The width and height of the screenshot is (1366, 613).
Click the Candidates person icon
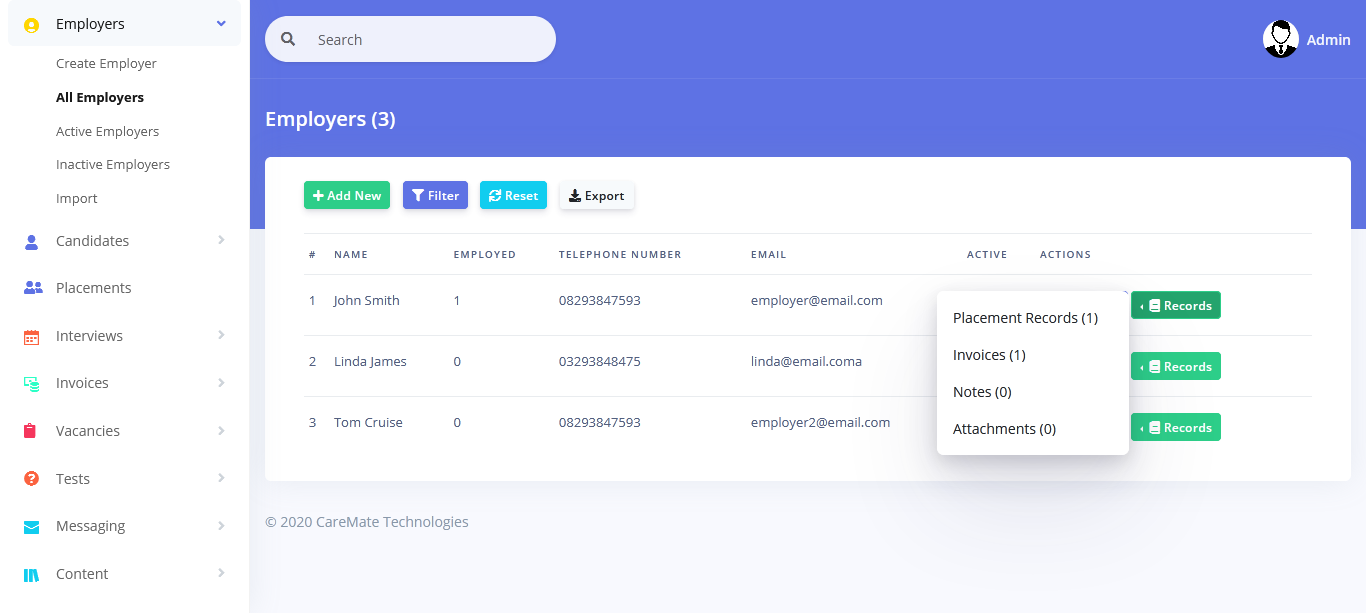[x=31, y=241]
